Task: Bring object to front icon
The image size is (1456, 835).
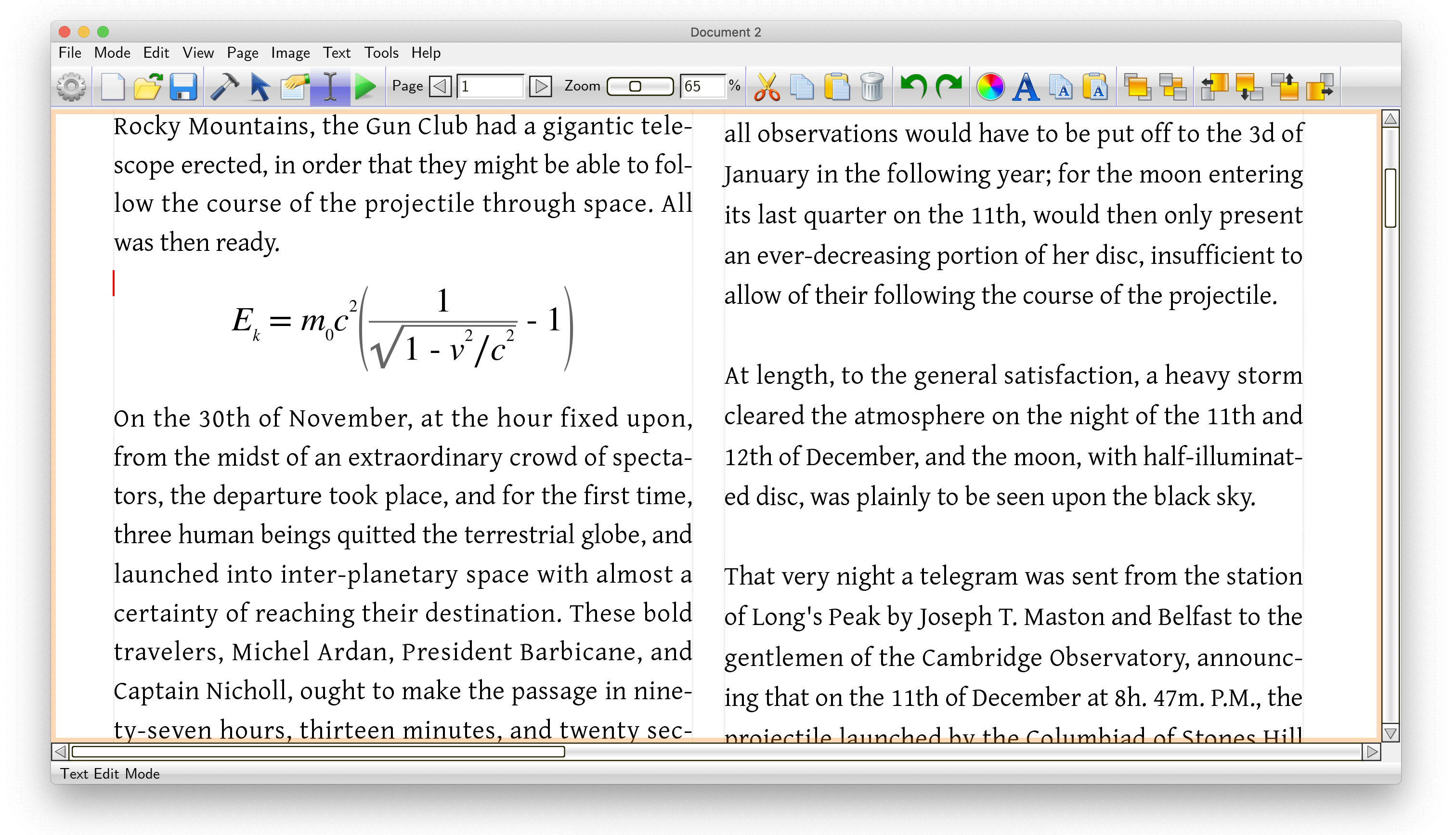Action: point(1137,87)
